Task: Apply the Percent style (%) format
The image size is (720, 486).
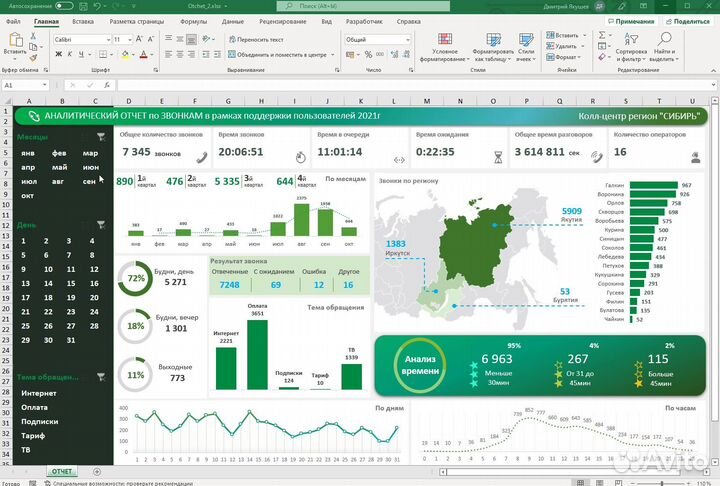Action: (x=368, y=55)
